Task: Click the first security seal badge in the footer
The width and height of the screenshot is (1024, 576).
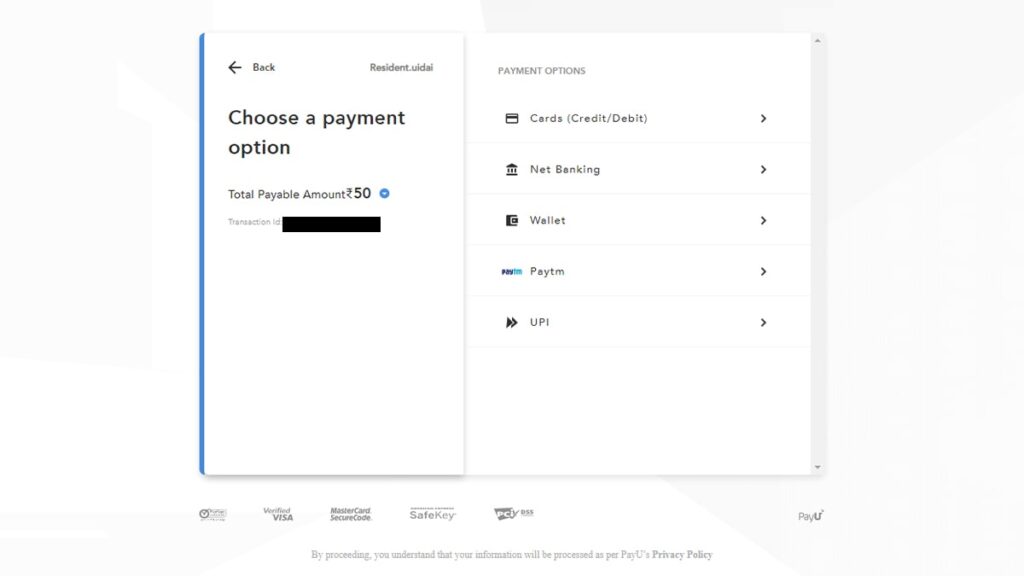Action: coord(213,515)
